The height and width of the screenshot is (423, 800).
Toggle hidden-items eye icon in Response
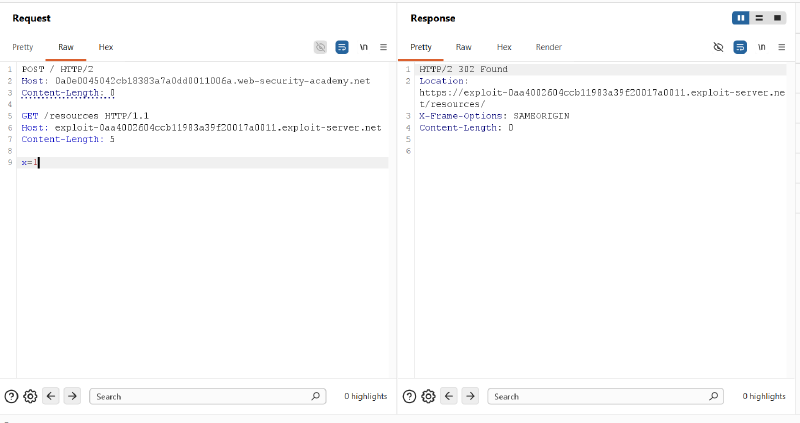pos(718,47)
